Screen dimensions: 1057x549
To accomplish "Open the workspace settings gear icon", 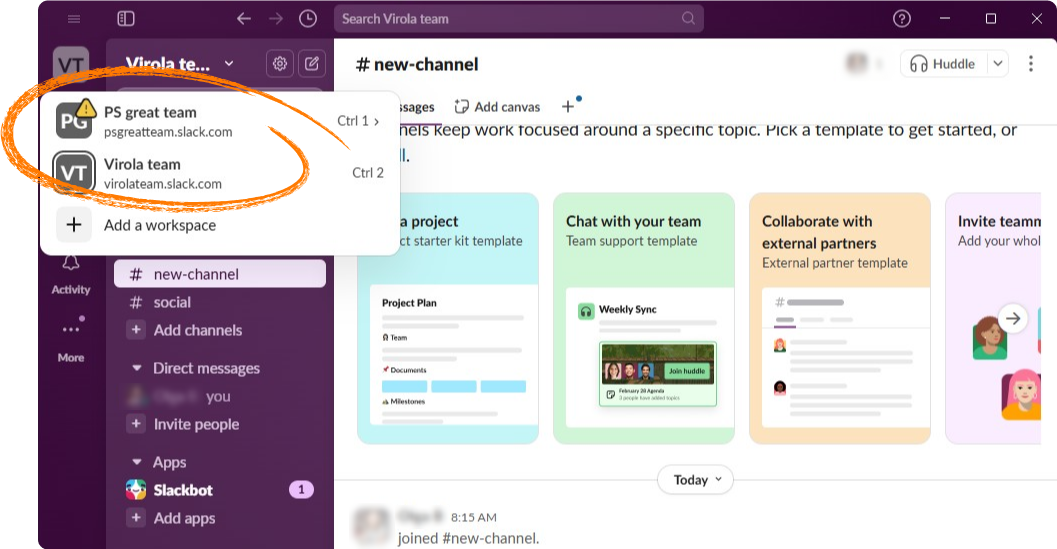I will tap(280, 64).
